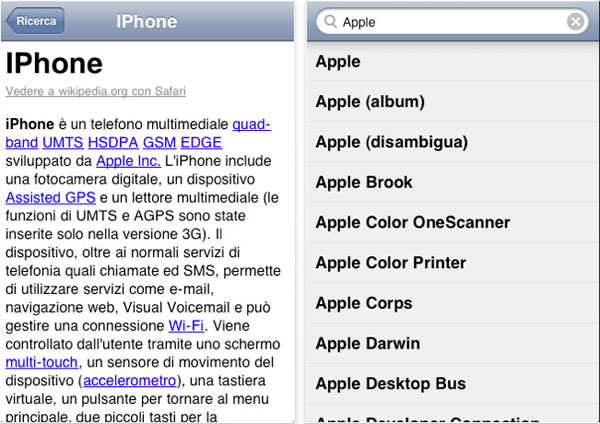
Task: Choose 'Apple (disambigua)' from results
Action: 453,142
